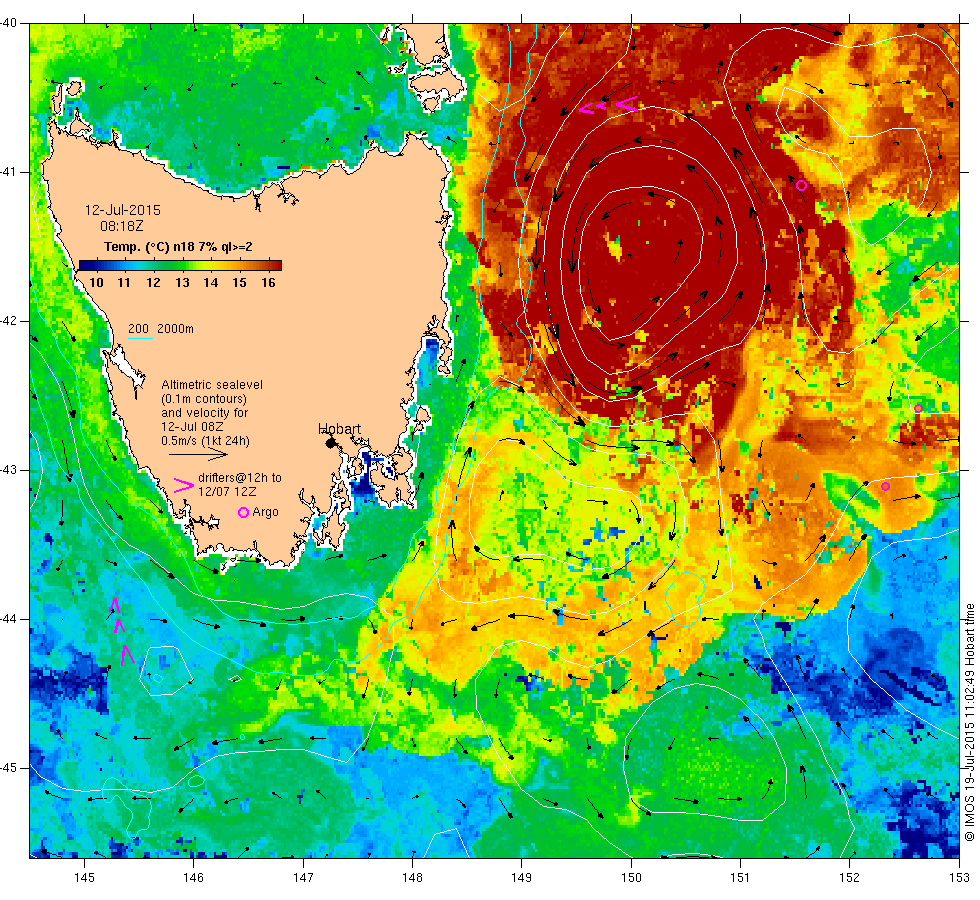Image resolution: width=980 pixels, height=900 pixels.
Task: Click the -42 latitude axis label
Action: pos(9,321)
